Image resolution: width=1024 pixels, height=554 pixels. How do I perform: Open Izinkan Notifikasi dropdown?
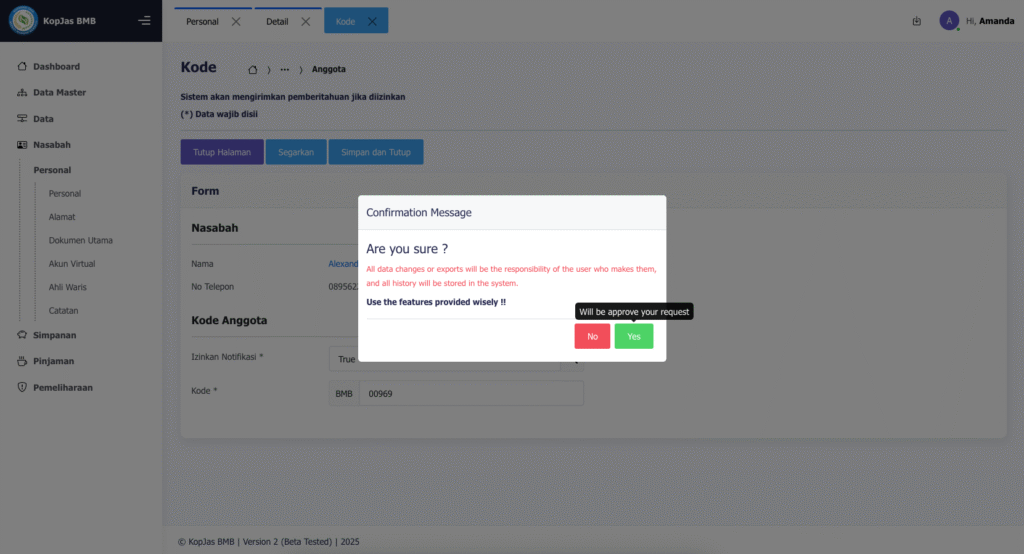click(444, 358)
